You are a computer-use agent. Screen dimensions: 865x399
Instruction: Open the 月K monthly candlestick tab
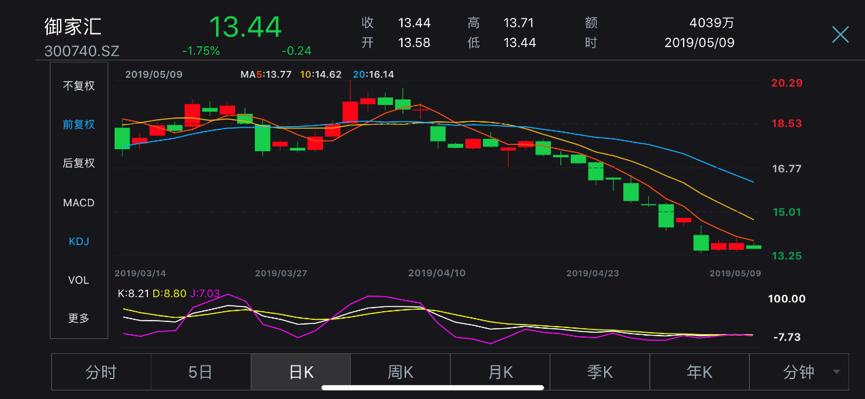tap(500, 372)
